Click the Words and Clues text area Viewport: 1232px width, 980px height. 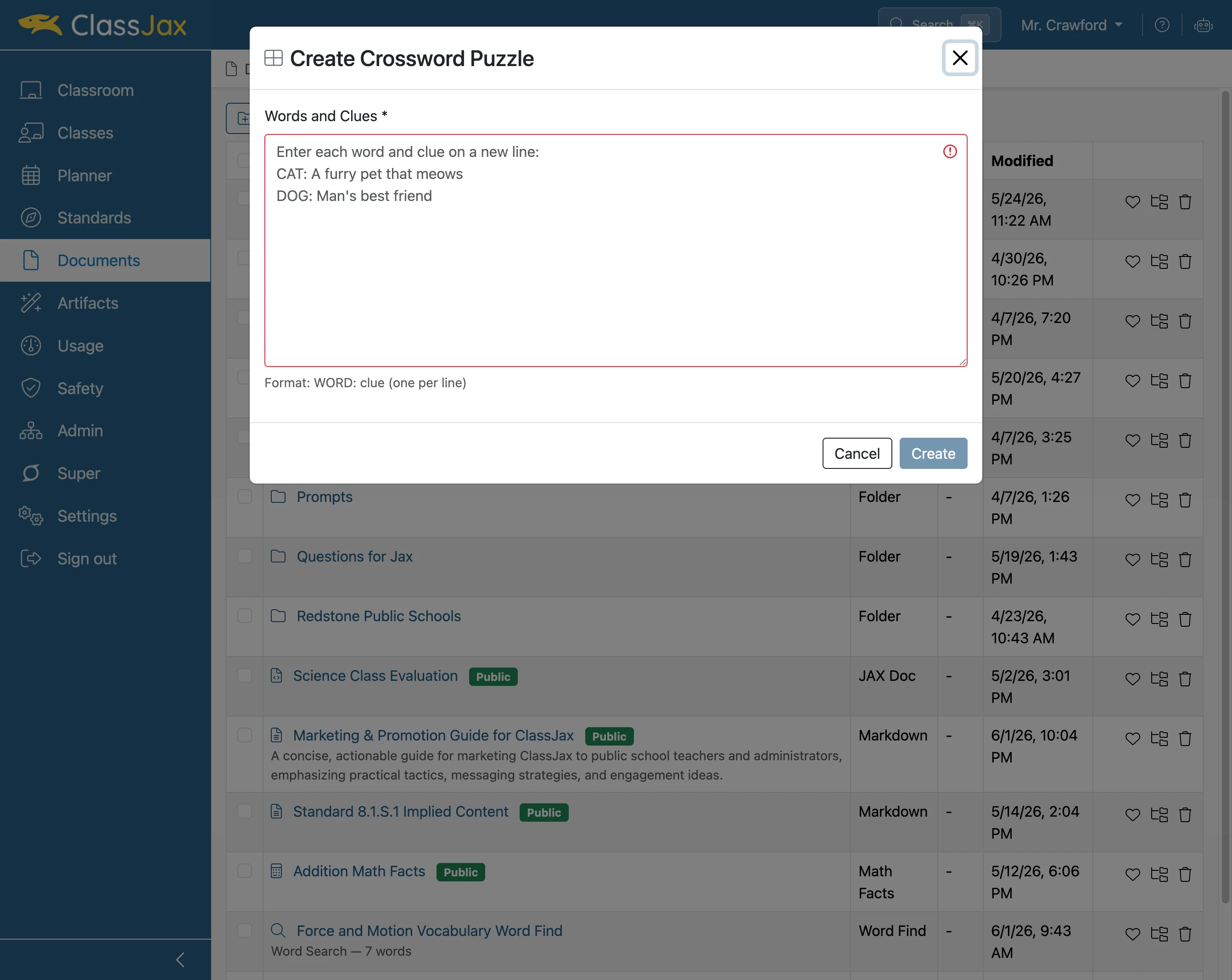click(x=616, y=250)
